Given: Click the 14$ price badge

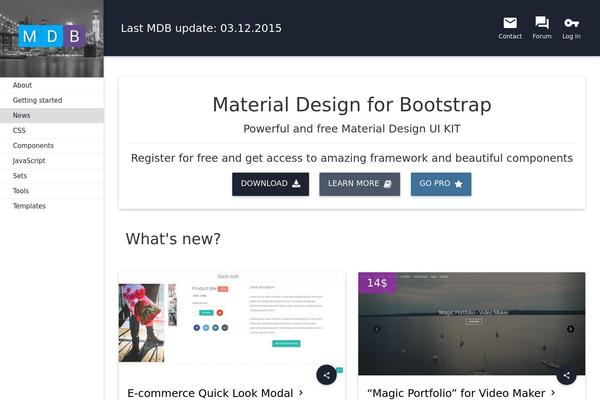Looking at the screenshot, I should (377, 283).
